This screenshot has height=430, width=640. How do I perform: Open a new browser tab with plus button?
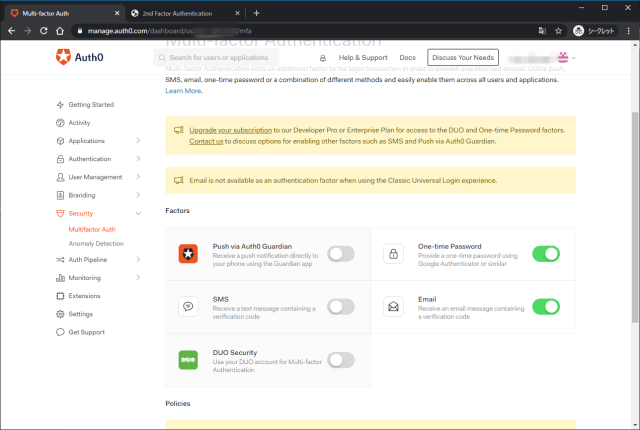click(256, 13)
